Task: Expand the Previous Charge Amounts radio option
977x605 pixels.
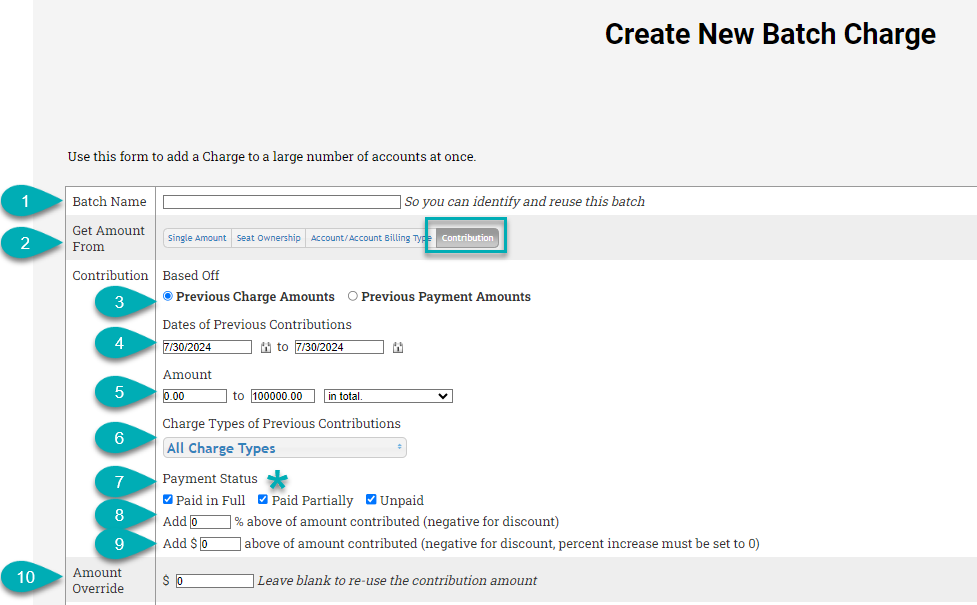Action: coord(167,296)
